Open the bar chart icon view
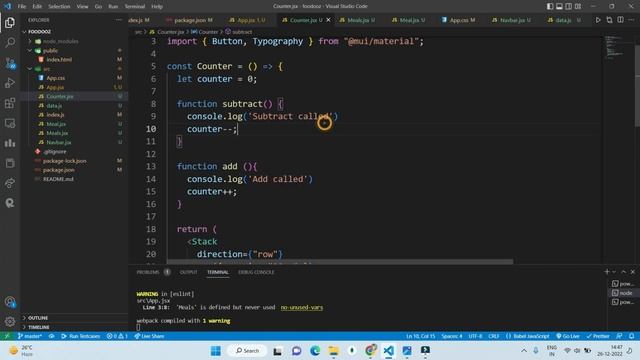The image size is (640, 360). pyautogui.click(x=10, y=143)
